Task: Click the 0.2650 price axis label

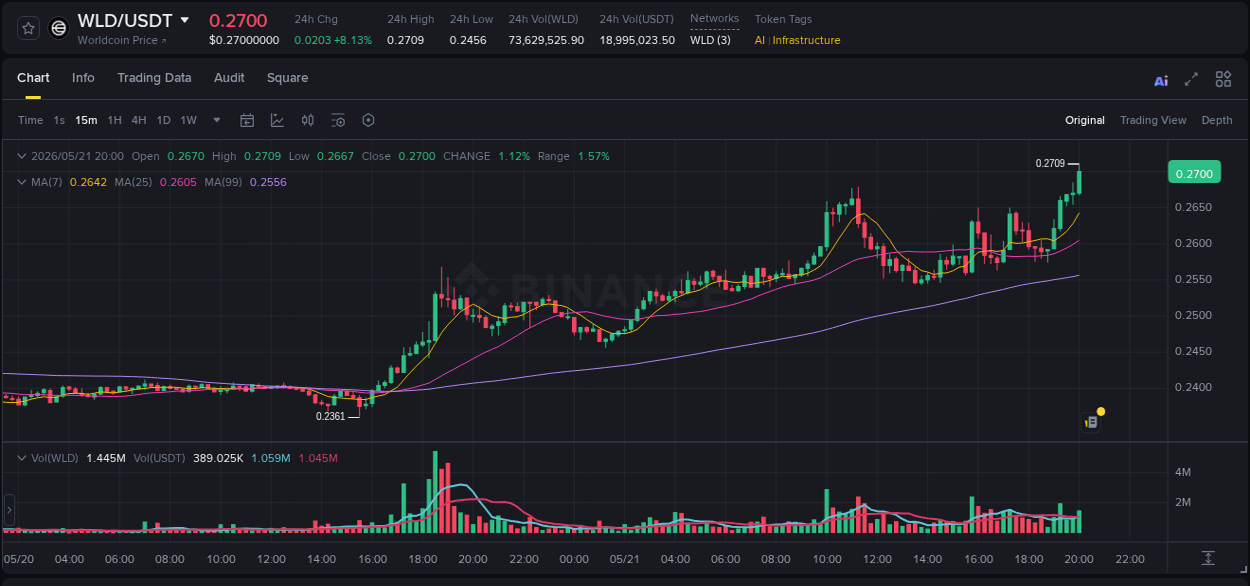Action: (x=1192, y=208)
